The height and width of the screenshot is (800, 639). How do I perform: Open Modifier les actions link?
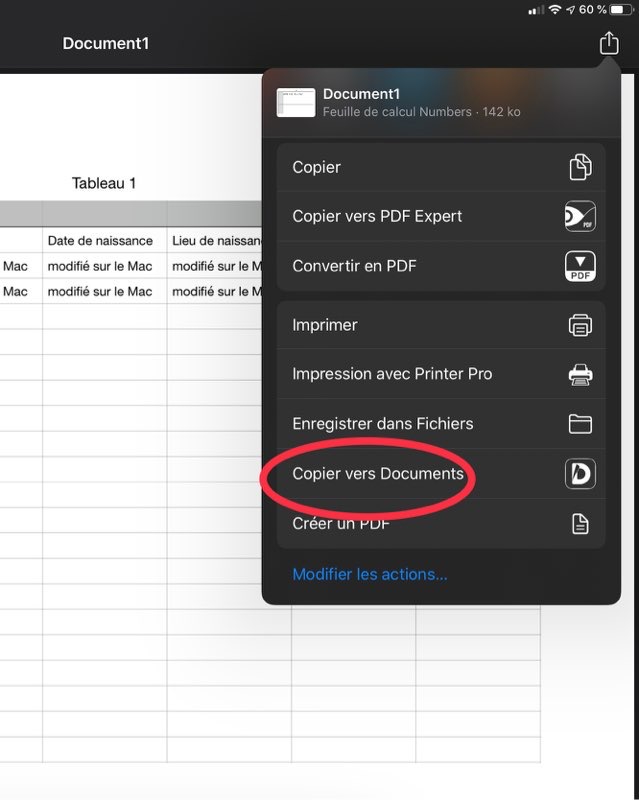tap(369, 574)
